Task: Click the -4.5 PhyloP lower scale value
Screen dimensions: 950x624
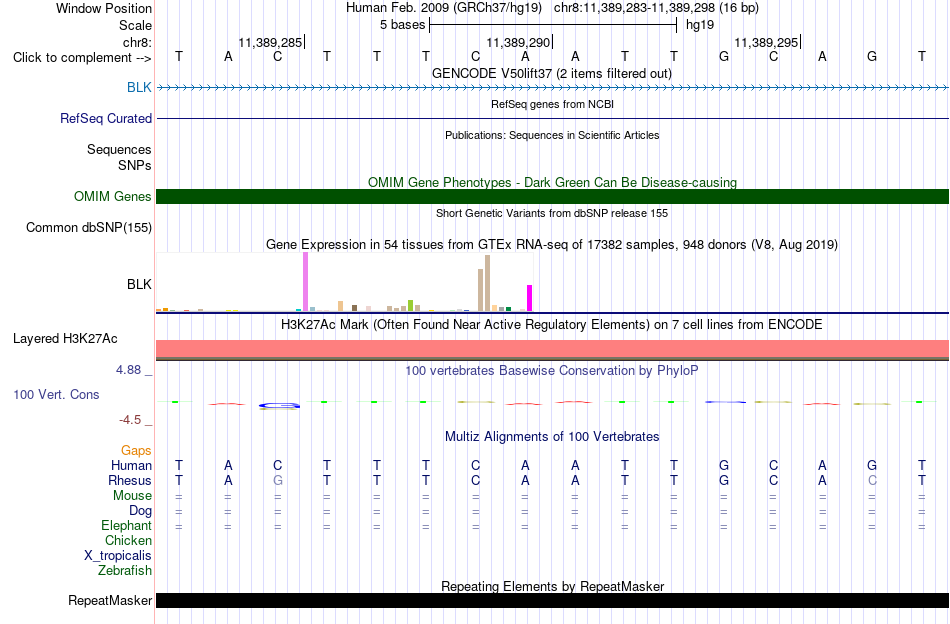Action: tap(130, 420)
